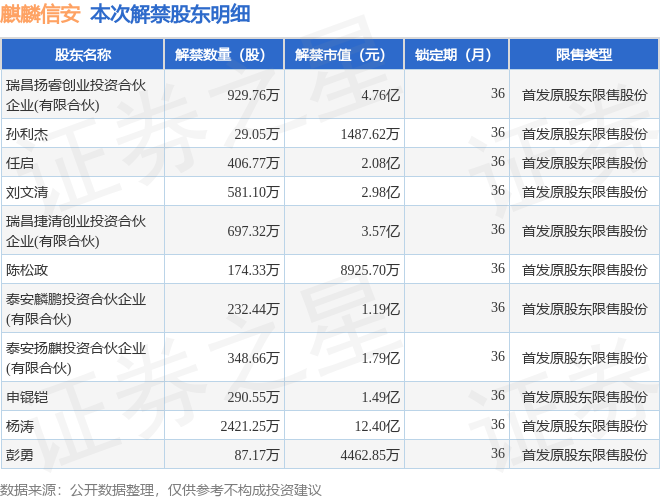This screenshot has width=660, height=499.
Task: Click the market value 12.40亿
Action: point(377,426)
